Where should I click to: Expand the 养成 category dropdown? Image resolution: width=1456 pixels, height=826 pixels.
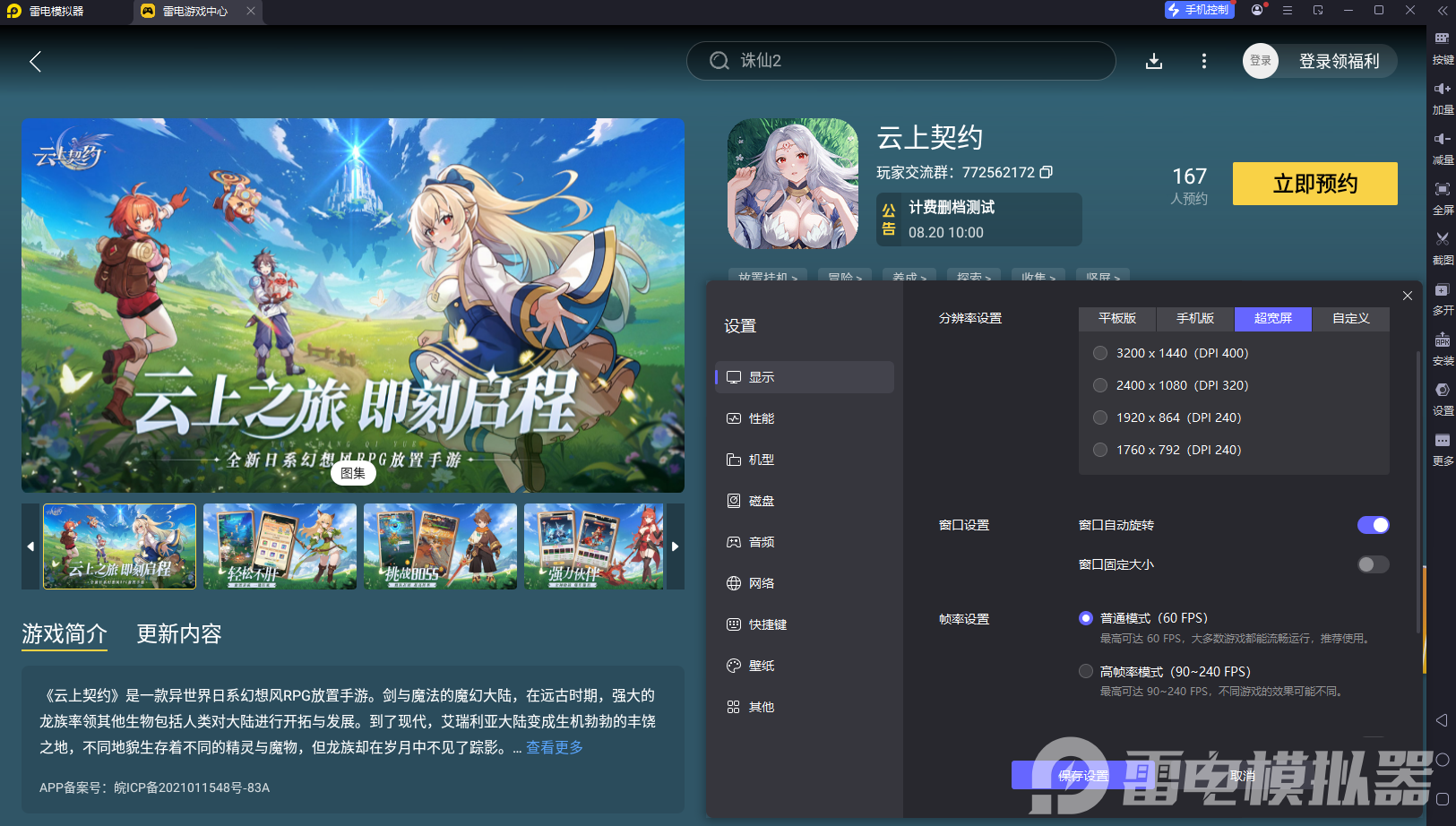909,279
